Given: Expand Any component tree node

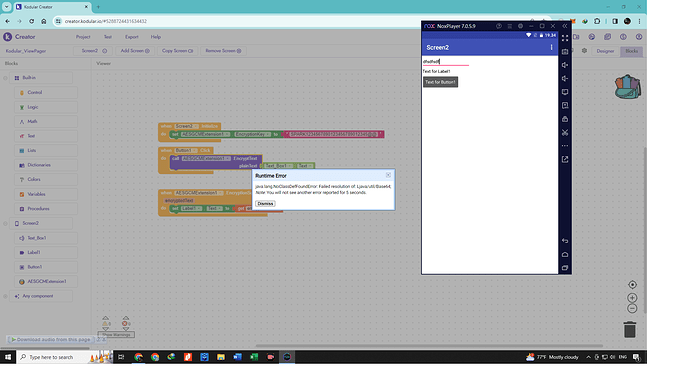Looking at the screenshot, I should pyautogui.click(x=5, y=296).
